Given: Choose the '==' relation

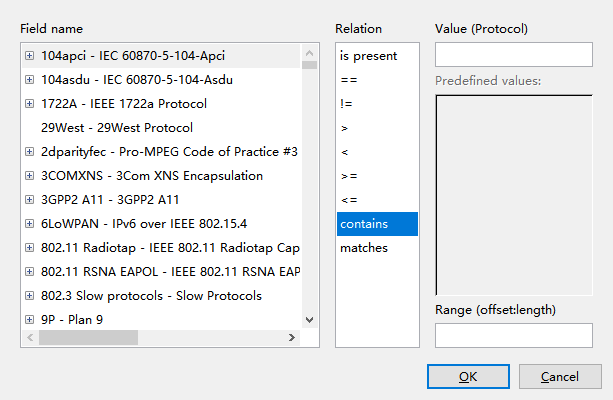Looking at the screenshot, I should click(x=349, y=80).
